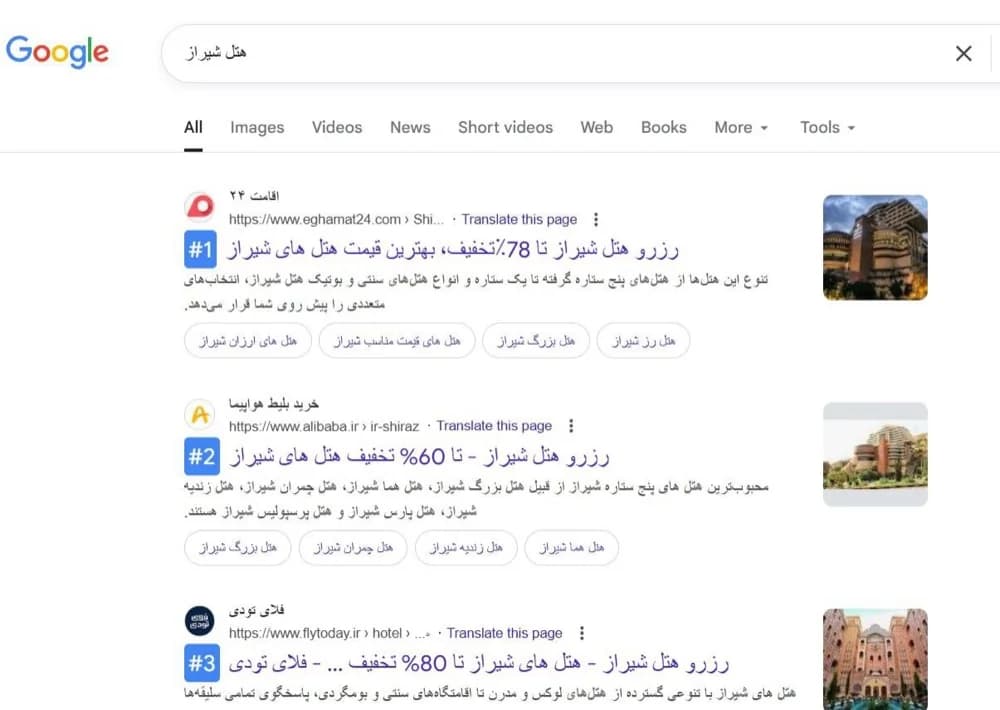Screen dimensions: 1000x710
Task: Open the first result hotel thumbnail
Action: click(875, 248)
